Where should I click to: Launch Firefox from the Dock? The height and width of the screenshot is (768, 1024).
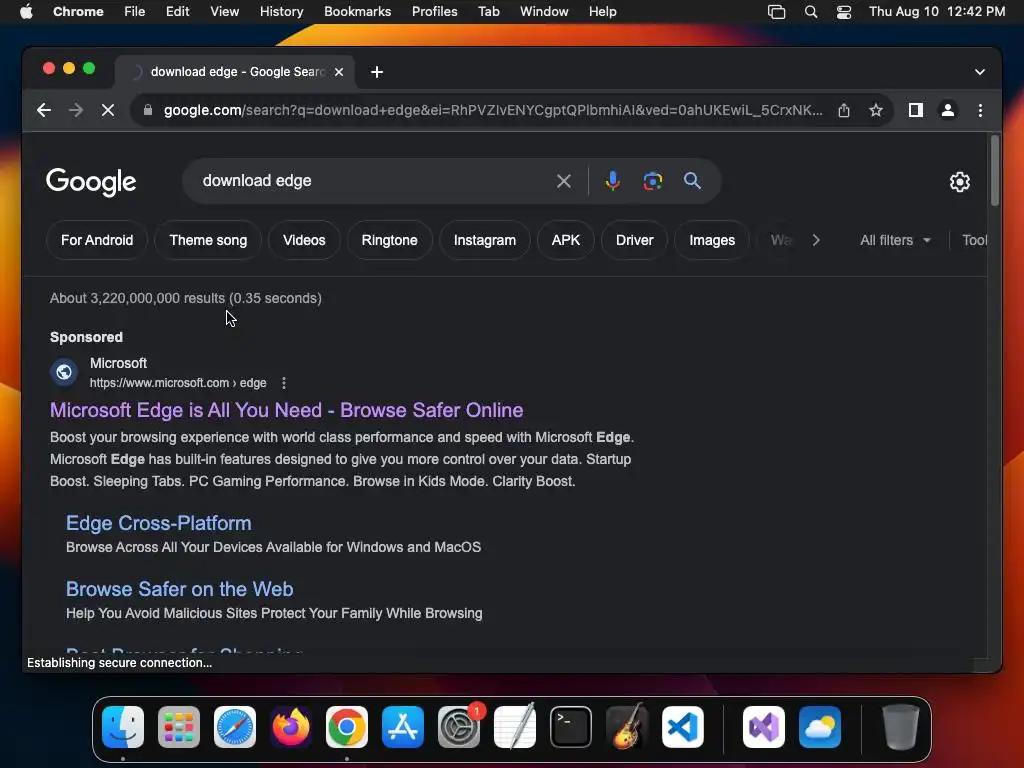pos(291,727)
